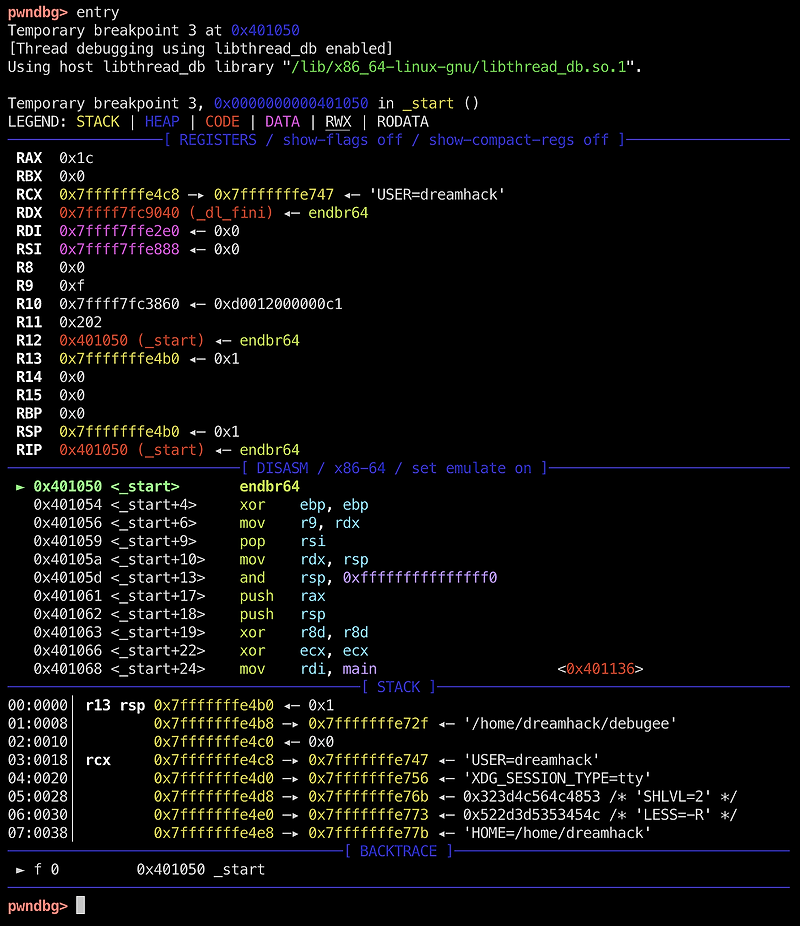Image resolution: width=800 pixels, height=926 pixels.
Task: Click the RAX value 0x1c
Action: 76,158
